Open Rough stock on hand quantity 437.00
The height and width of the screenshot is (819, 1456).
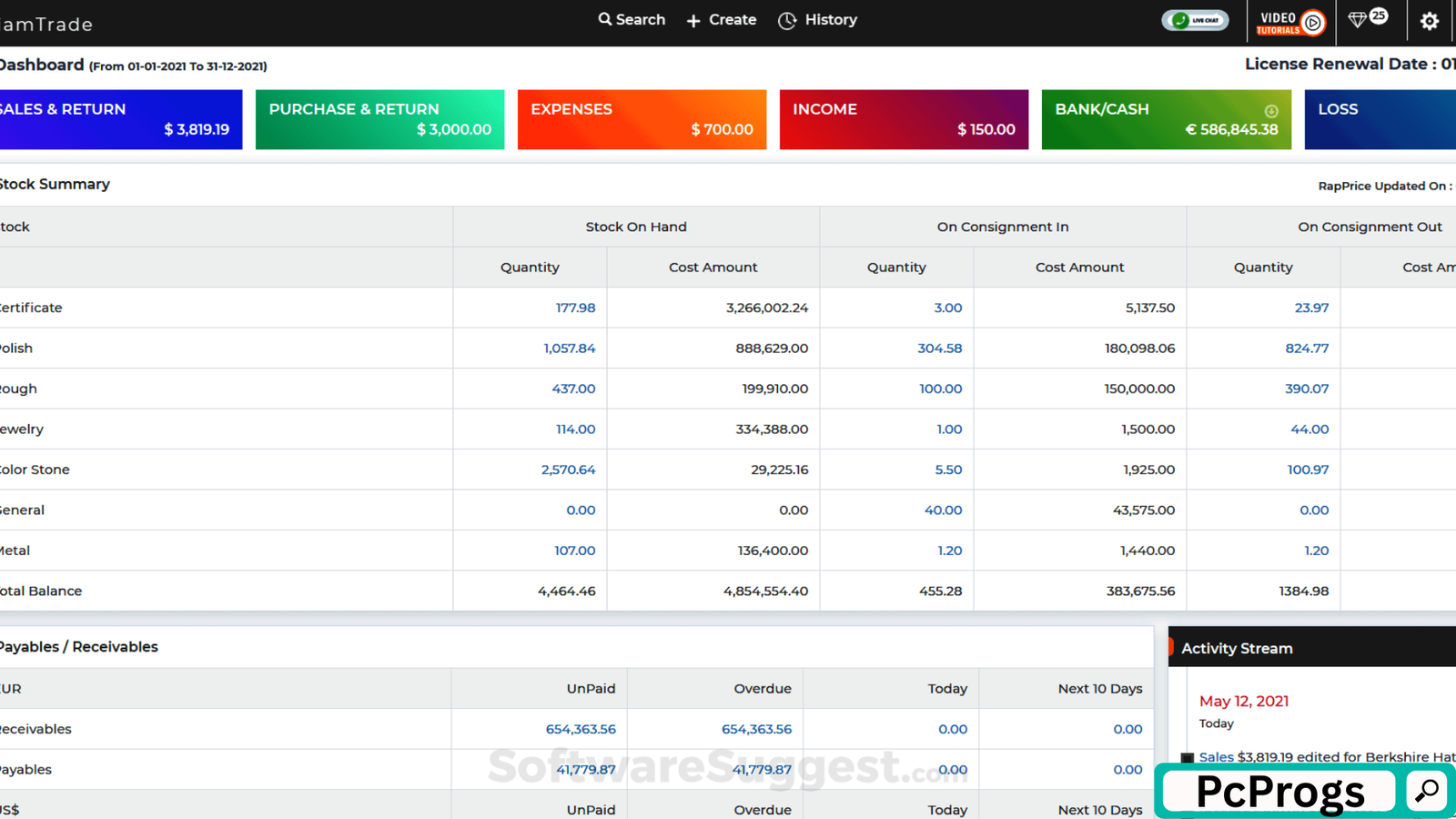(573, 389)
